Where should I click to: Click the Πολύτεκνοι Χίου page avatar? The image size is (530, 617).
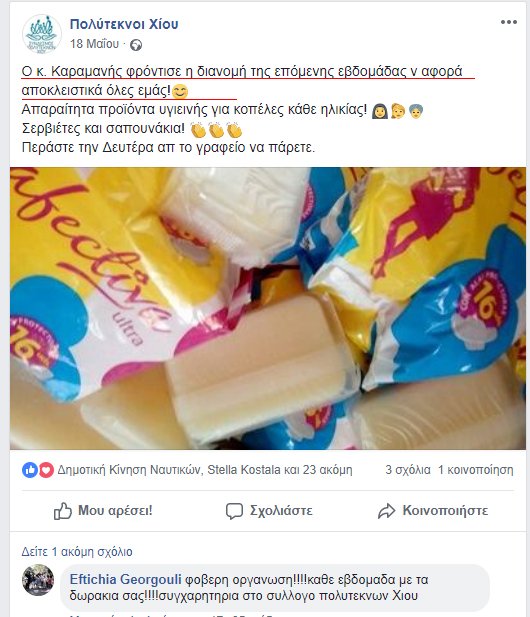click(42, 34)
